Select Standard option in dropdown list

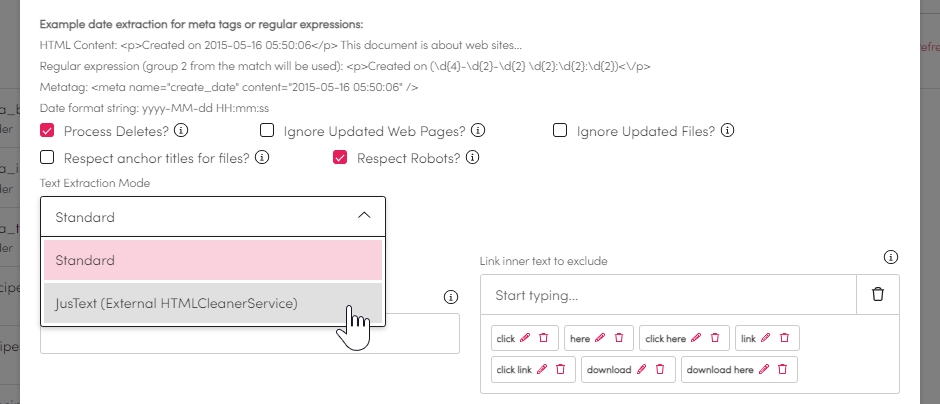[x=212, y=260]
